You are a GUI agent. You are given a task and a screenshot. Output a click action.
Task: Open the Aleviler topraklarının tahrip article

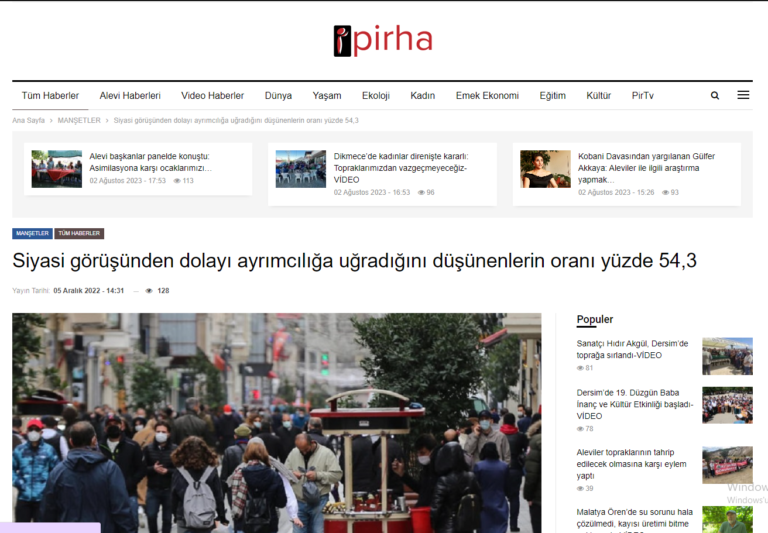[632, 464]
